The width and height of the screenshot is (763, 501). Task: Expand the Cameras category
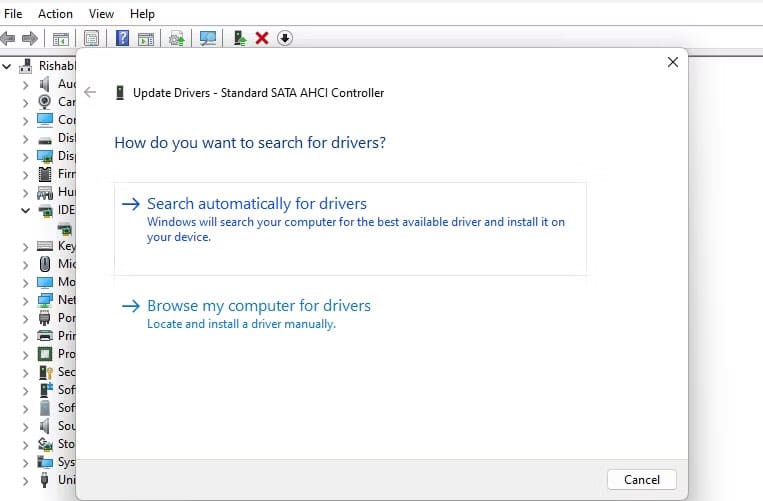(25, 103)
